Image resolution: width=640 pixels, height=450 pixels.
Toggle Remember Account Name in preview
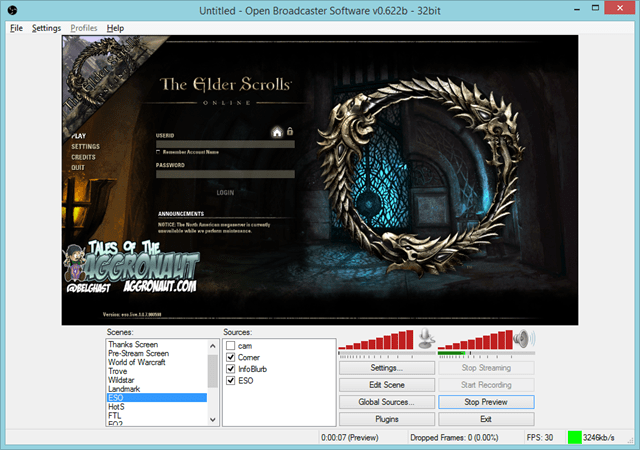[158, 152]
